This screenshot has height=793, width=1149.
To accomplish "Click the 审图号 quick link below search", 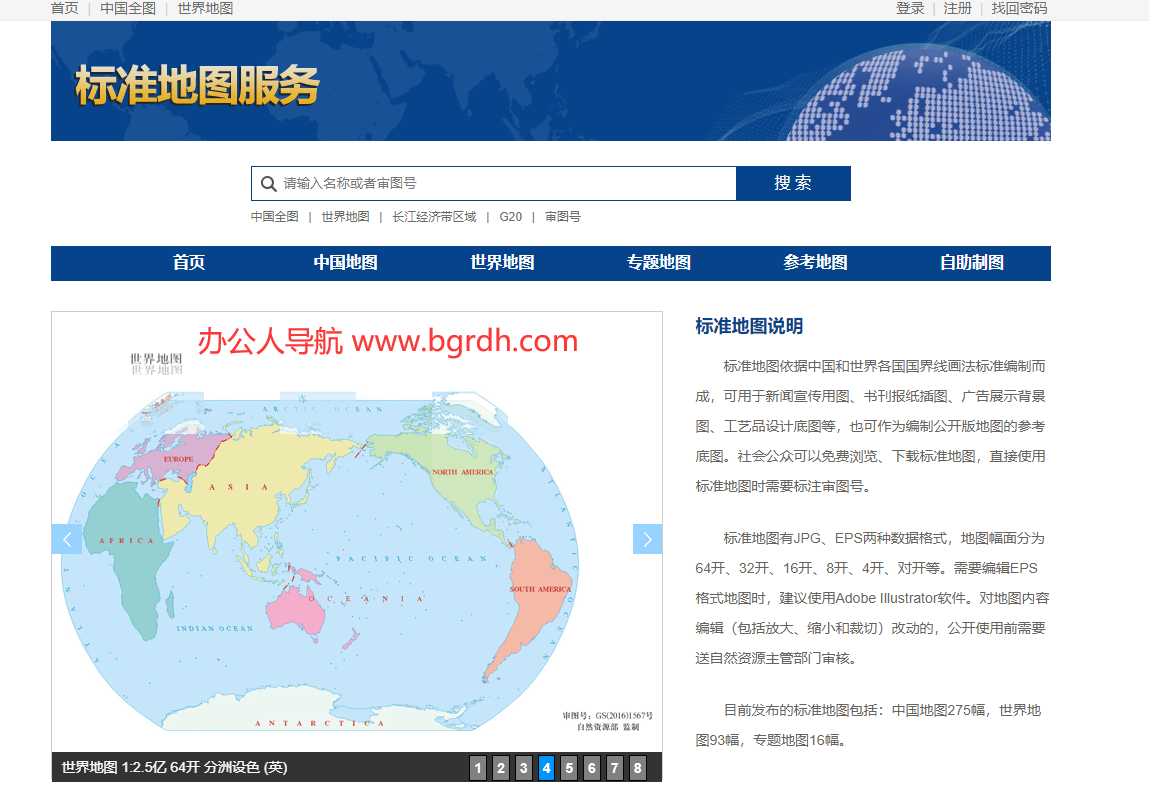I will click(565, 216).
